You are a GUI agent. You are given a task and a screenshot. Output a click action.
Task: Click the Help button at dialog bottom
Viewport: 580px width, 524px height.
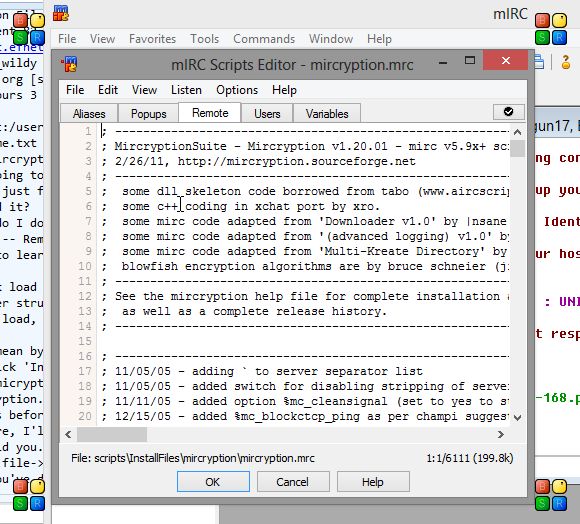(x=373, y=481)
